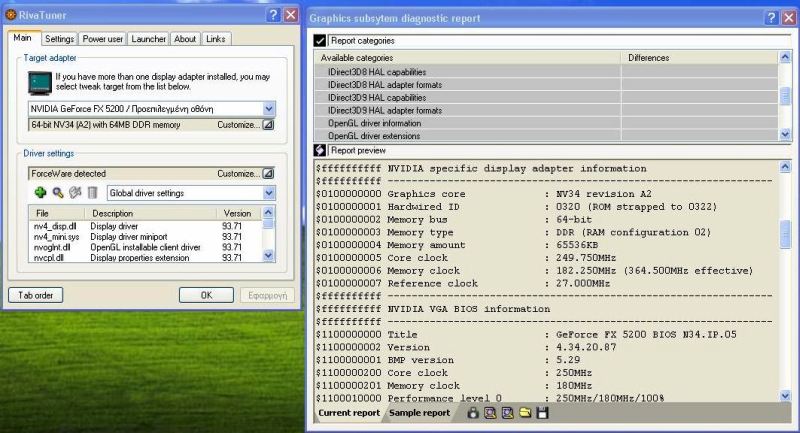
Task: Click the Report preview header icon
Action: pyautogui.click(x=320, y=150)
